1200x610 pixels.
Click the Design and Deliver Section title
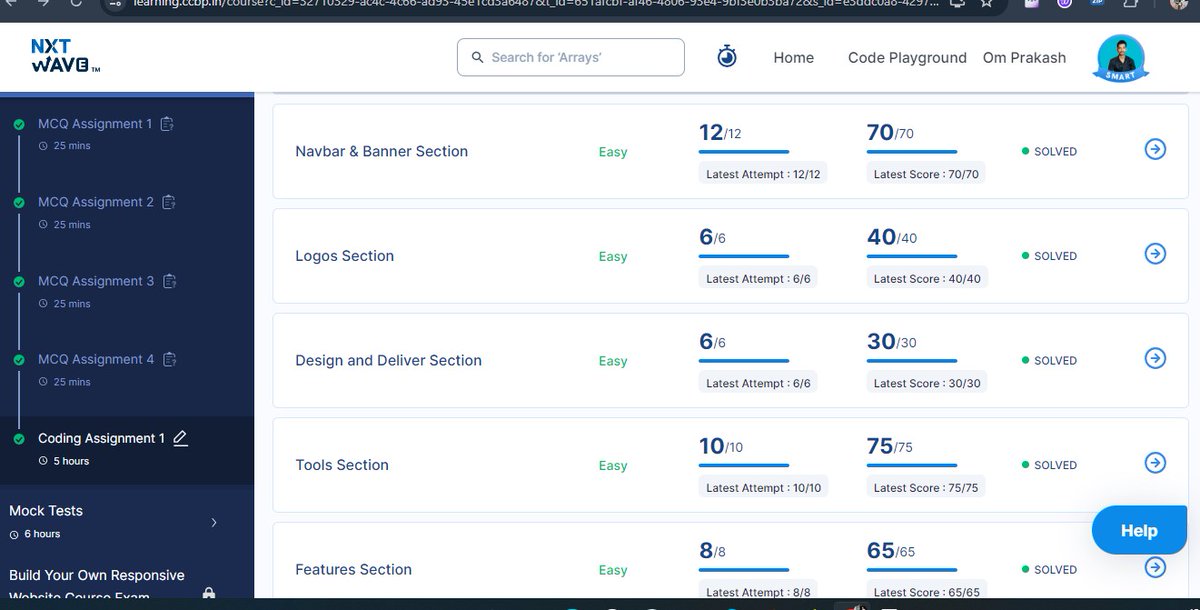pos(388,360)
